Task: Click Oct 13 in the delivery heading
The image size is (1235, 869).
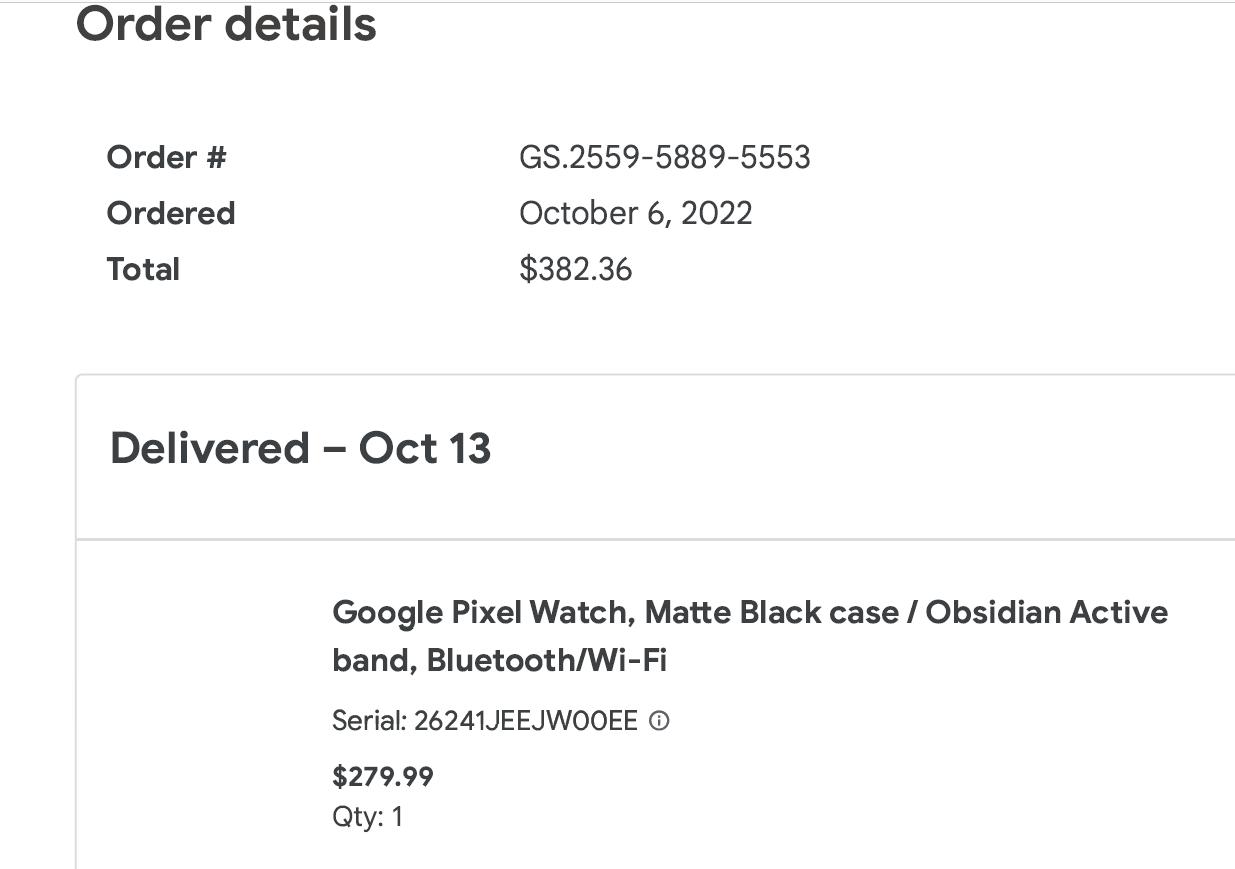Action: [425, 448]
